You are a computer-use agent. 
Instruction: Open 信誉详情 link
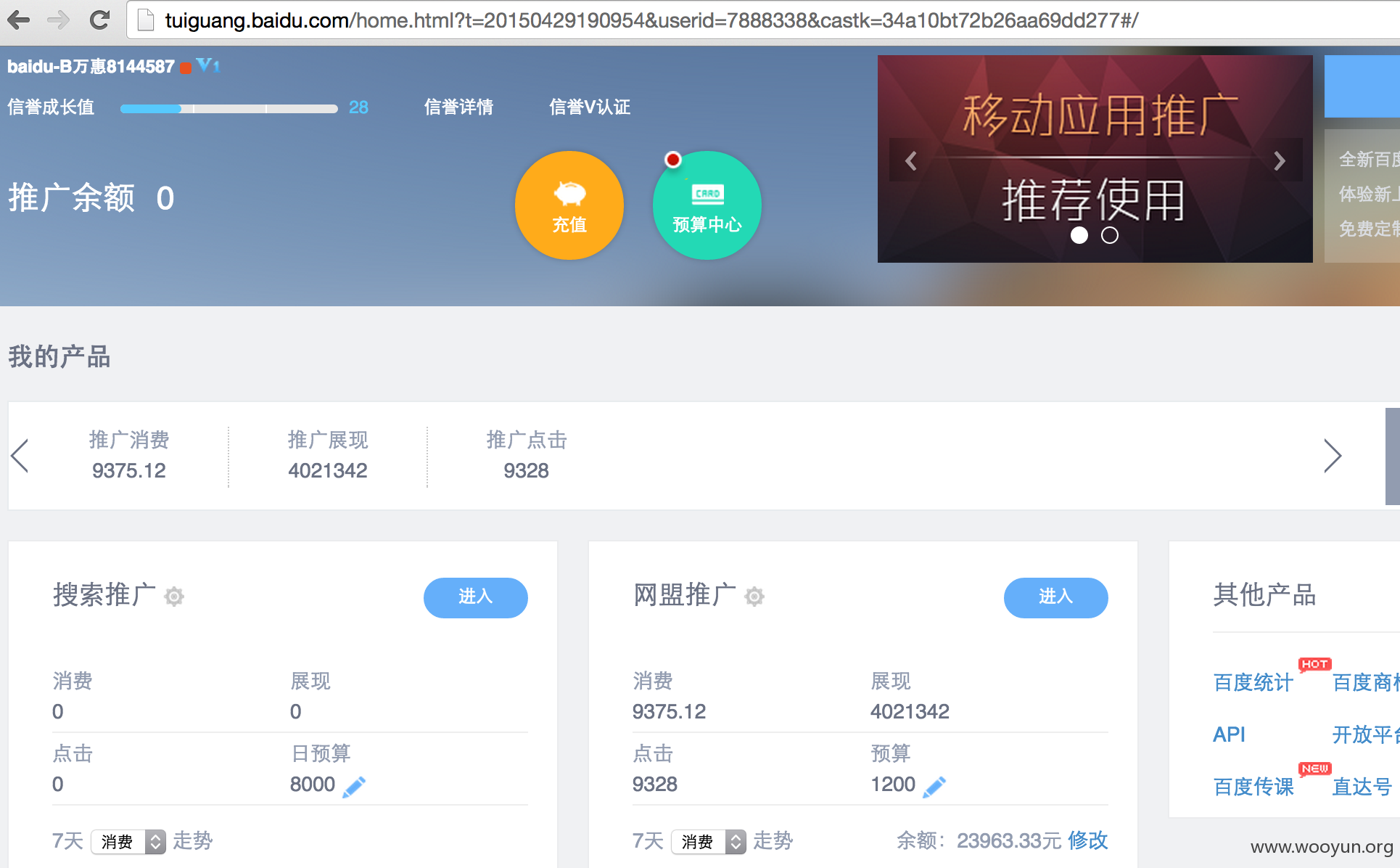pyautogui.click(x=458, y=107)
